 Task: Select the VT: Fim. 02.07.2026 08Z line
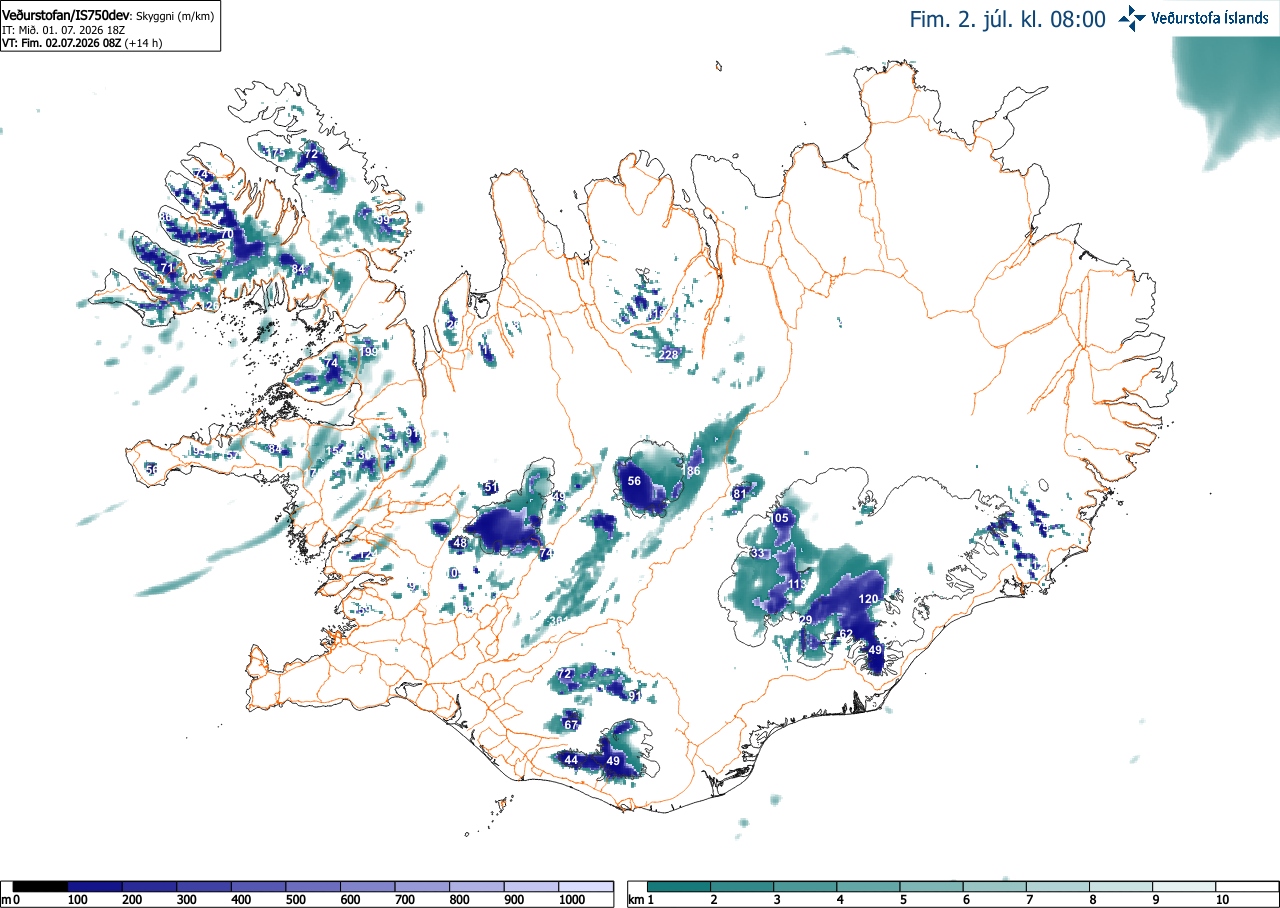tap(83, 43)
